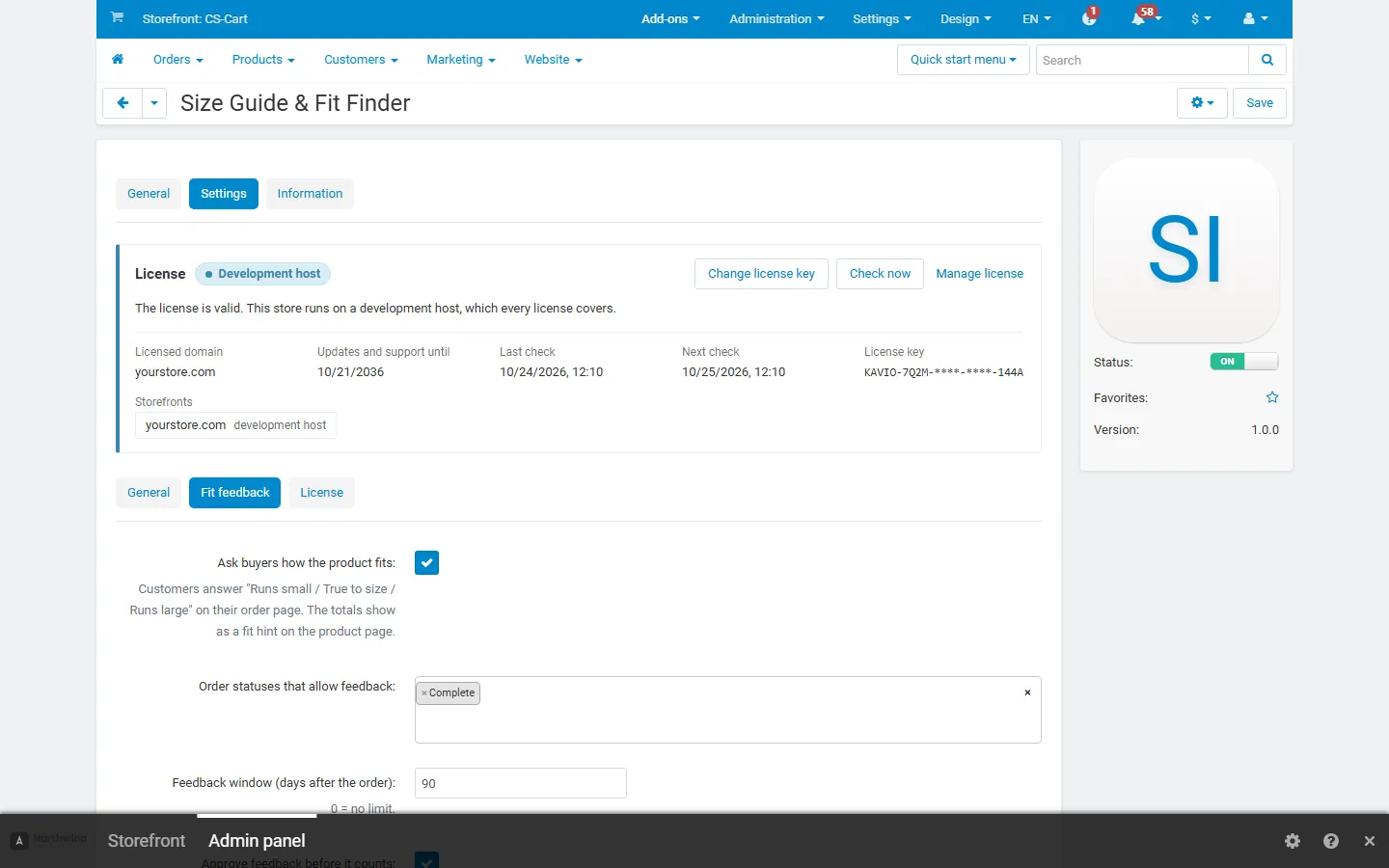Select the License settings sub-tab

pyautogui.click(x=321, y=493)
